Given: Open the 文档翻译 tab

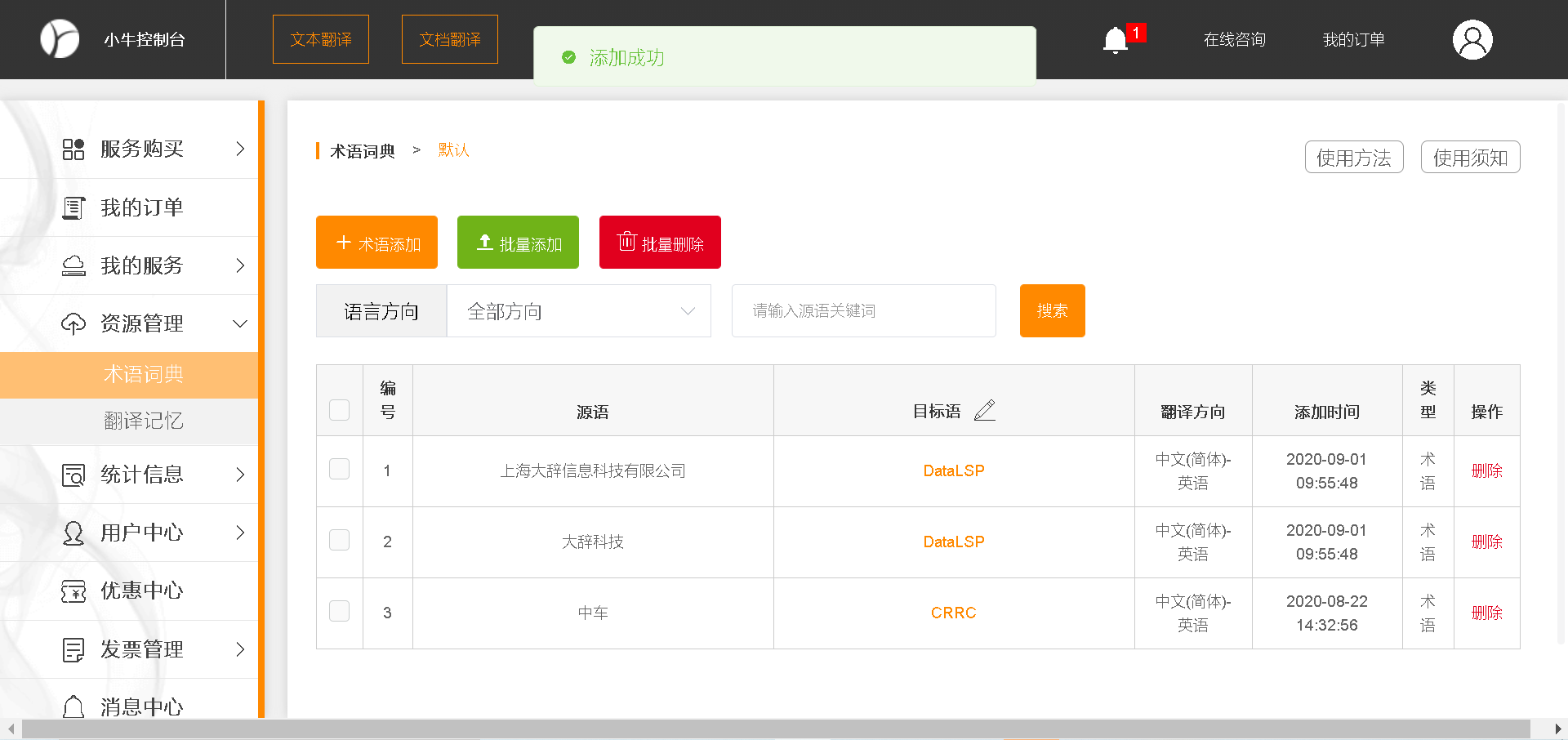Looking at the screenshot, I should 450,39.
